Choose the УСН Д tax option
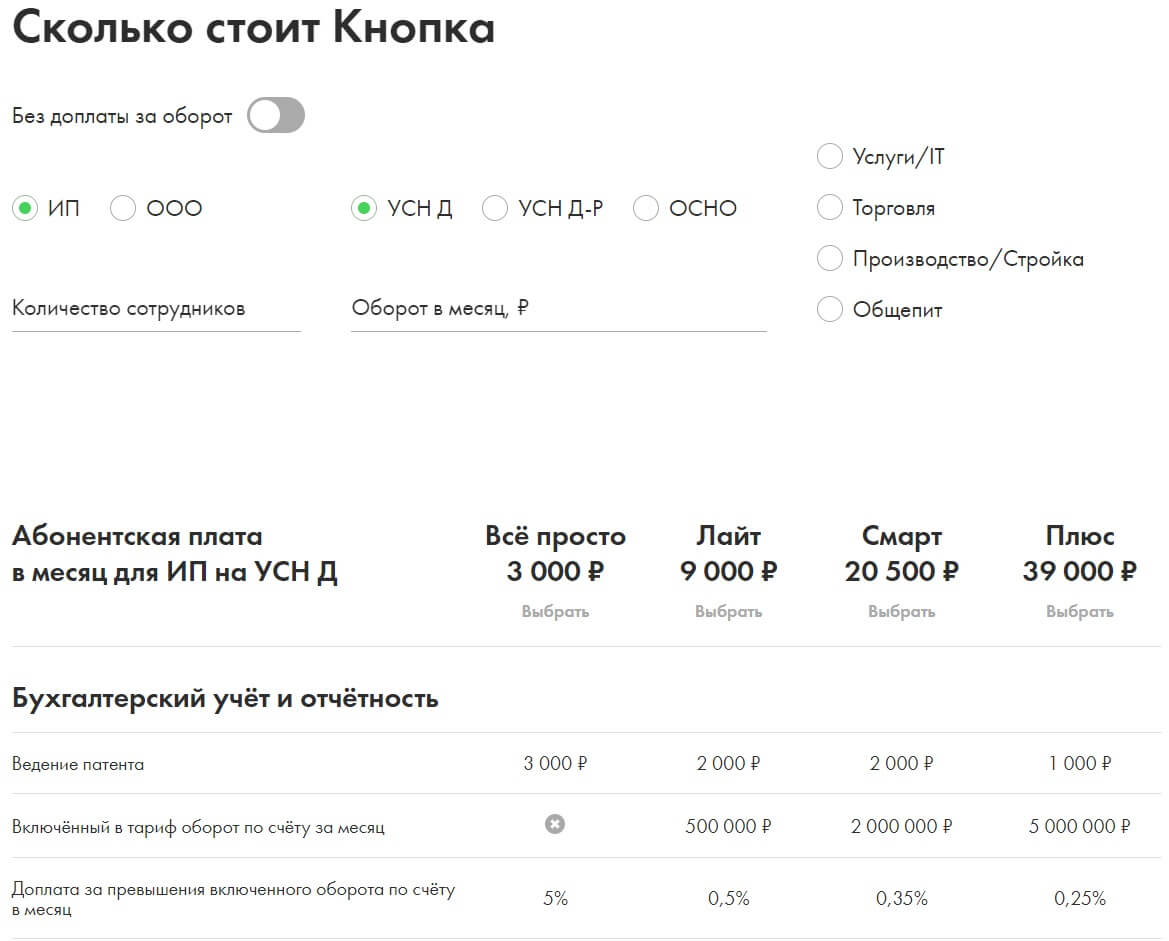Screen dimensions: 1169x941 point(364,208)
